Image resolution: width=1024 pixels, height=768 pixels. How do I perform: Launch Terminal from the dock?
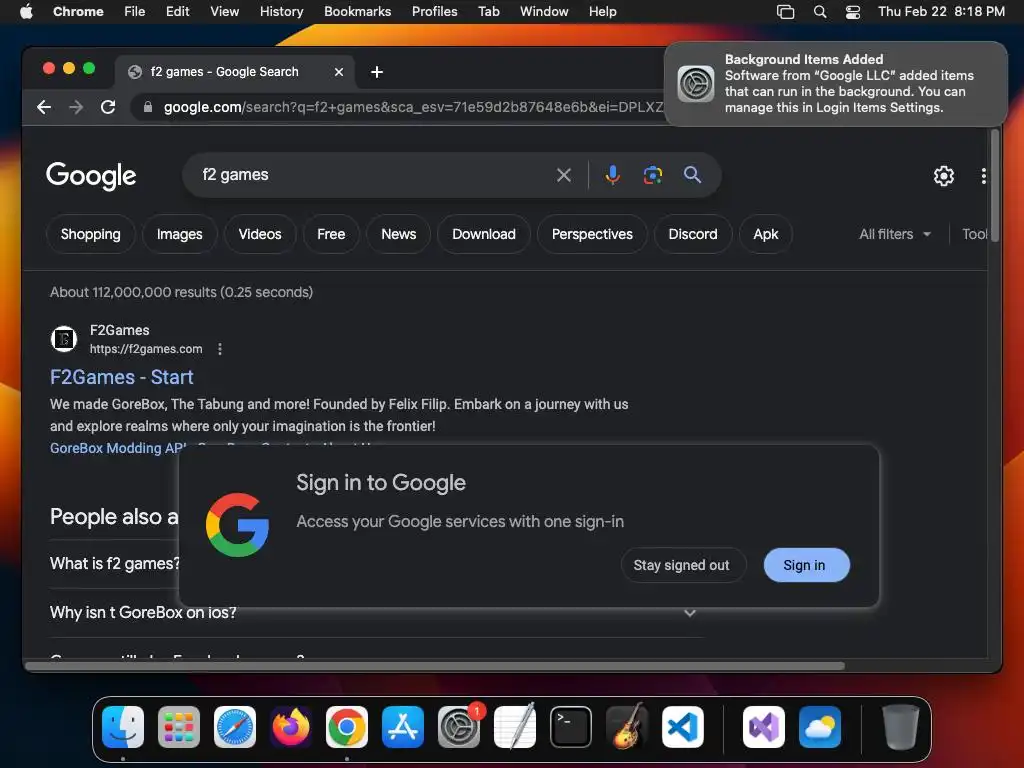click(x=571, y=727)
